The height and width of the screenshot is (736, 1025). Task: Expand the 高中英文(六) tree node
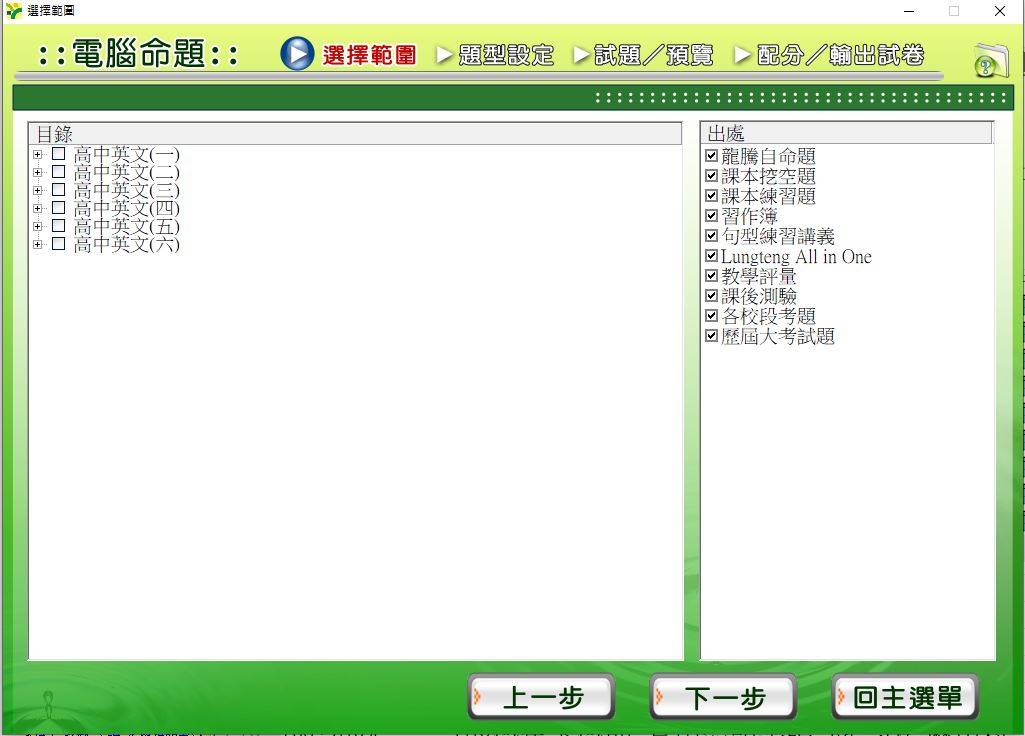tap(38, 244)
